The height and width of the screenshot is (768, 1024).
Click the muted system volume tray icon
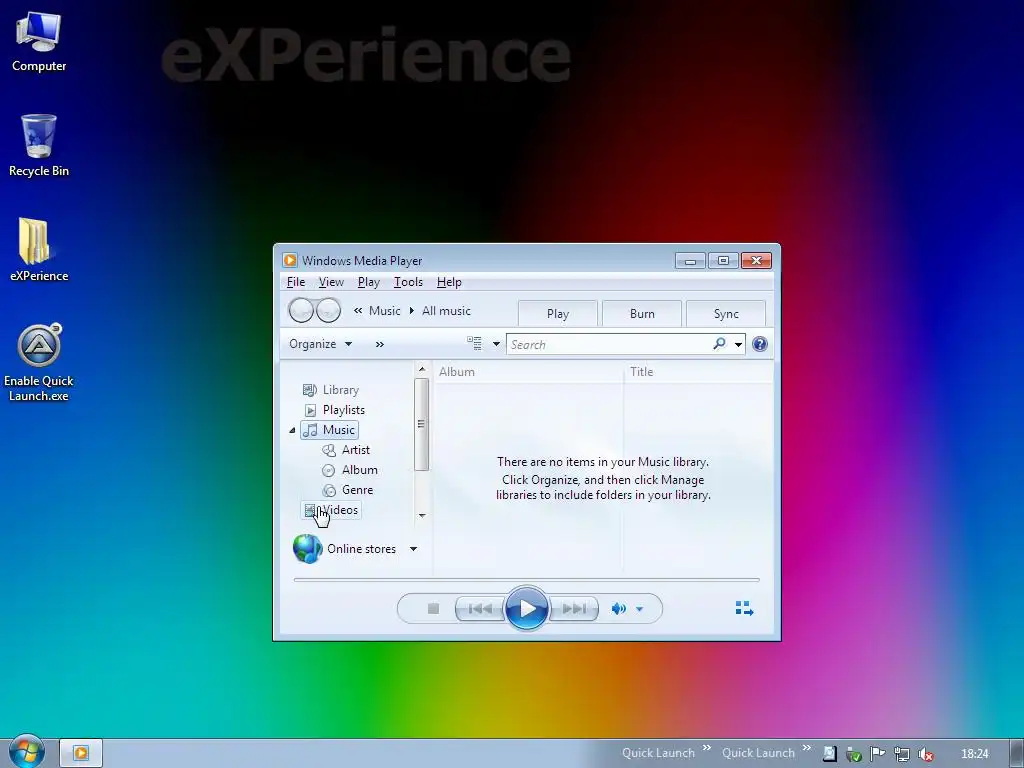925,754
